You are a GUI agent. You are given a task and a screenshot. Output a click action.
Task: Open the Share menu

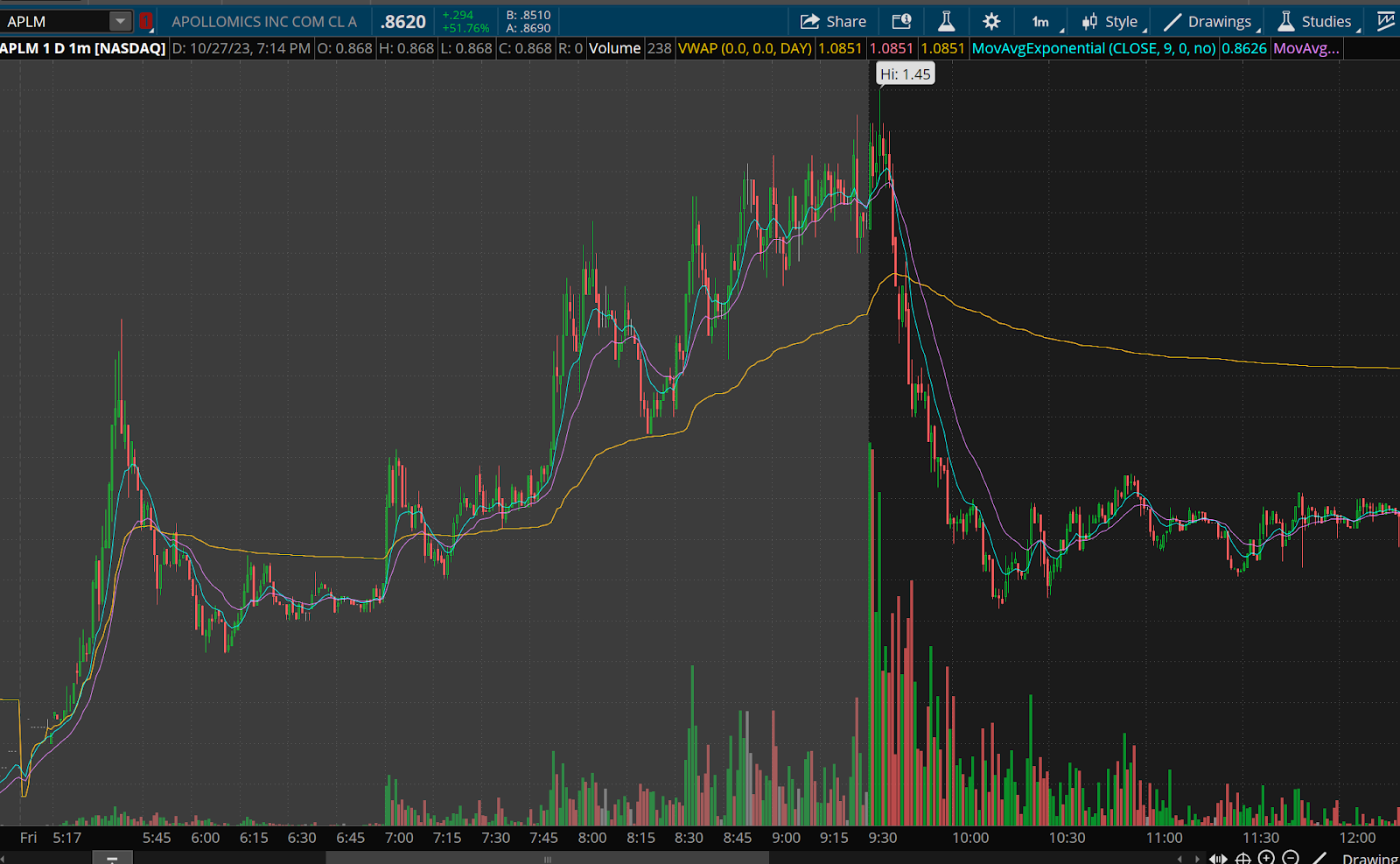tap(833, 22)
